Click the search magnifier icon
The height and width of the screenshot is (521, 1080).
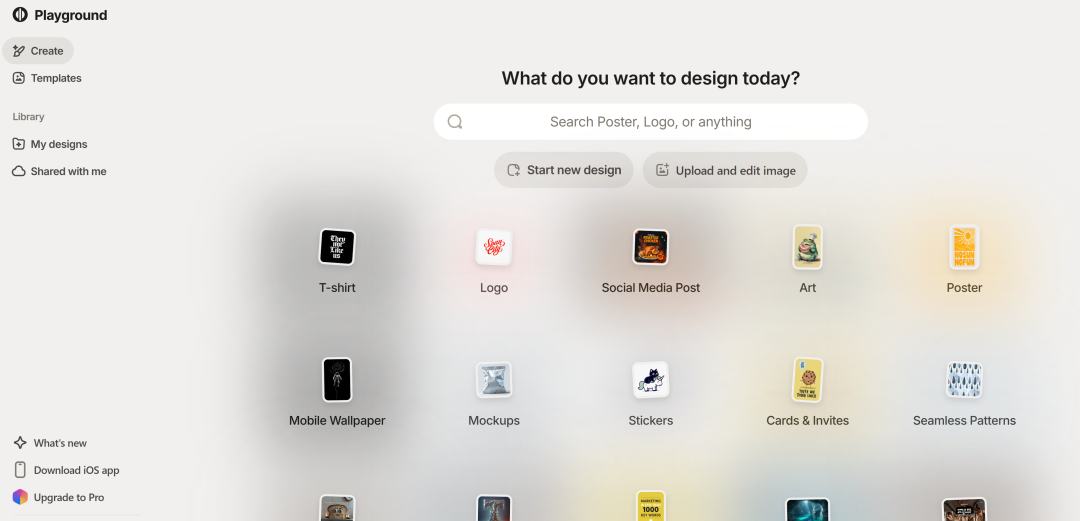455,122
